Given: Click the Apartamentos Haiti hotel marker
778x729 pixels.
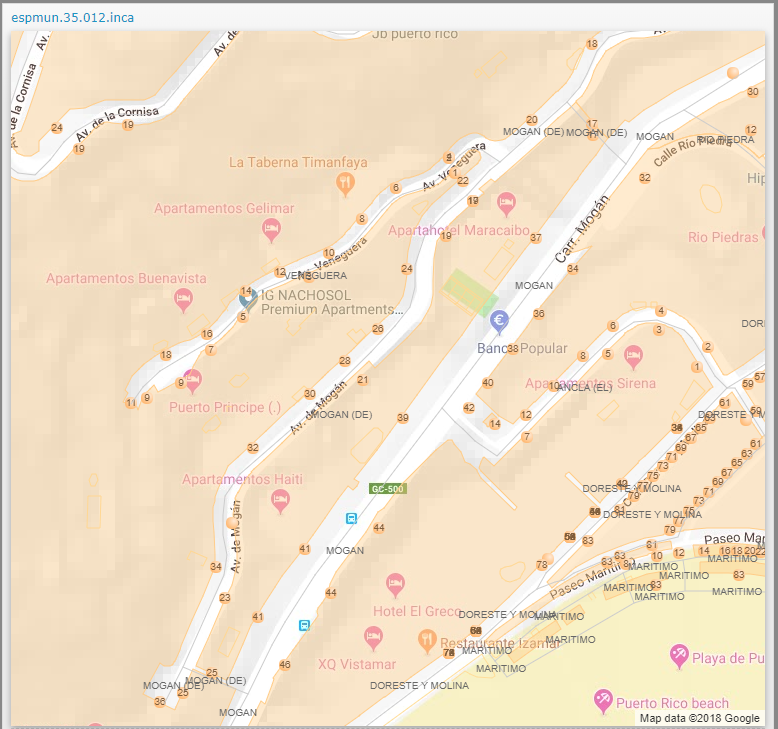Looking at the screenshot, I should point(281,500).
